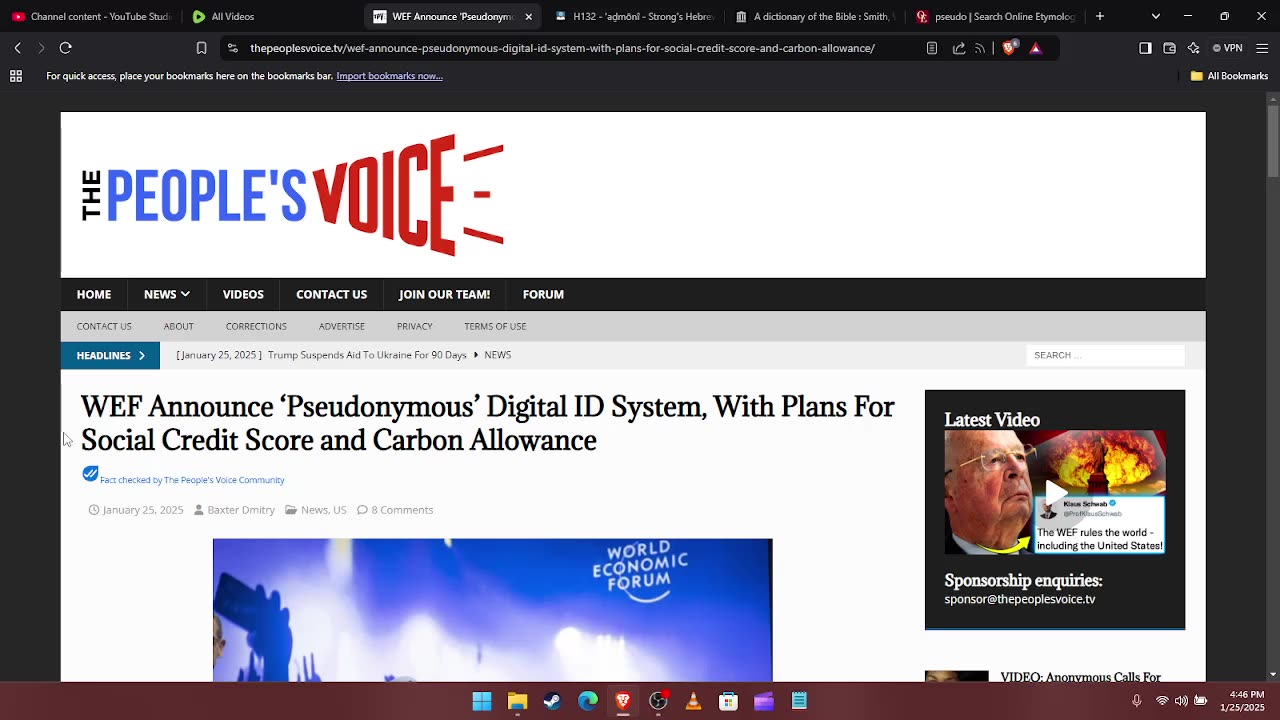
Task: Open the ADVERTISE page
Action: [x=342, y=326]
